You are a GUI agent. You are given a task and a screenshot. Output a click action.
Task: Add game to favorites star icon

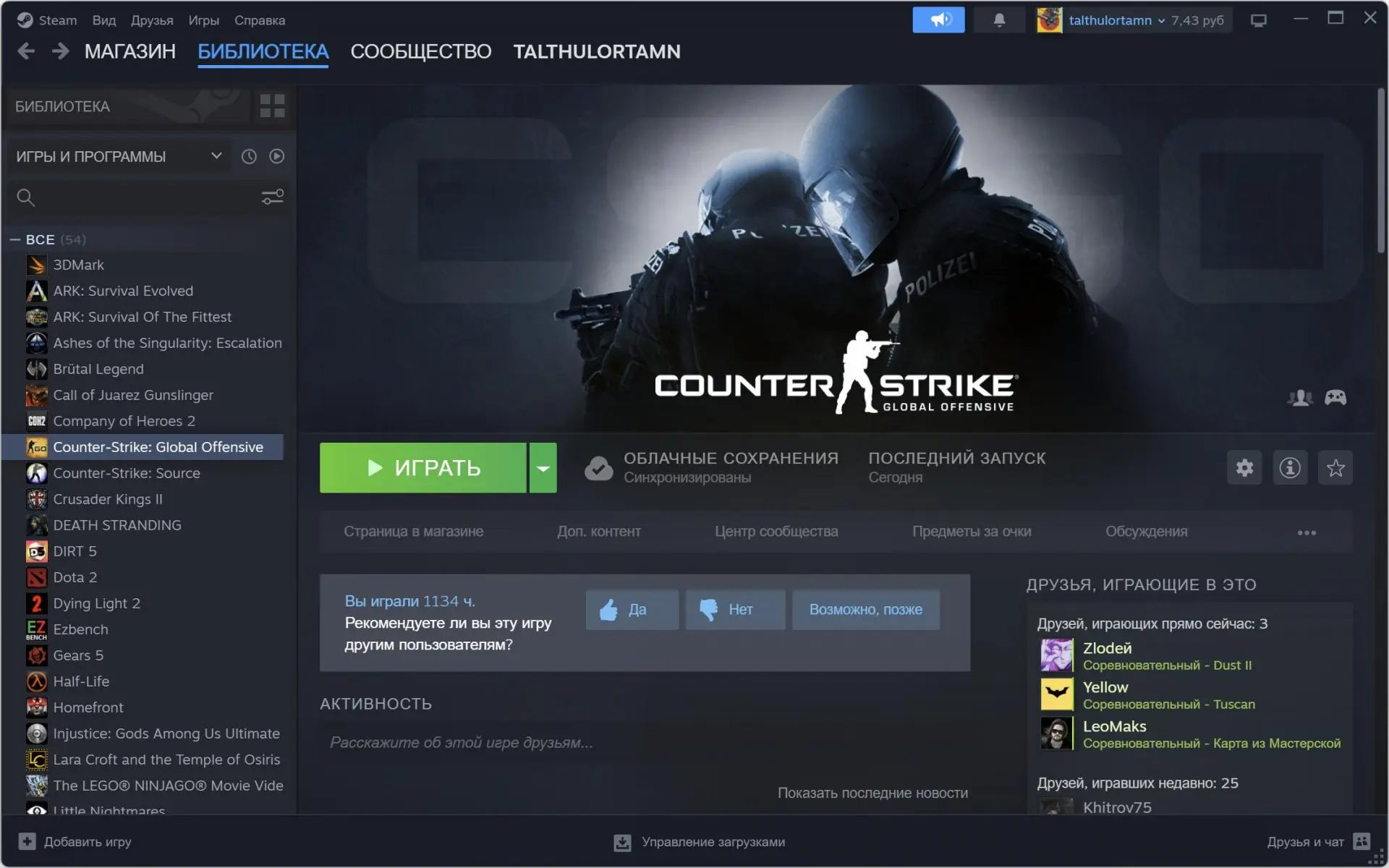pyautogui.click(x=1335, y=467)
